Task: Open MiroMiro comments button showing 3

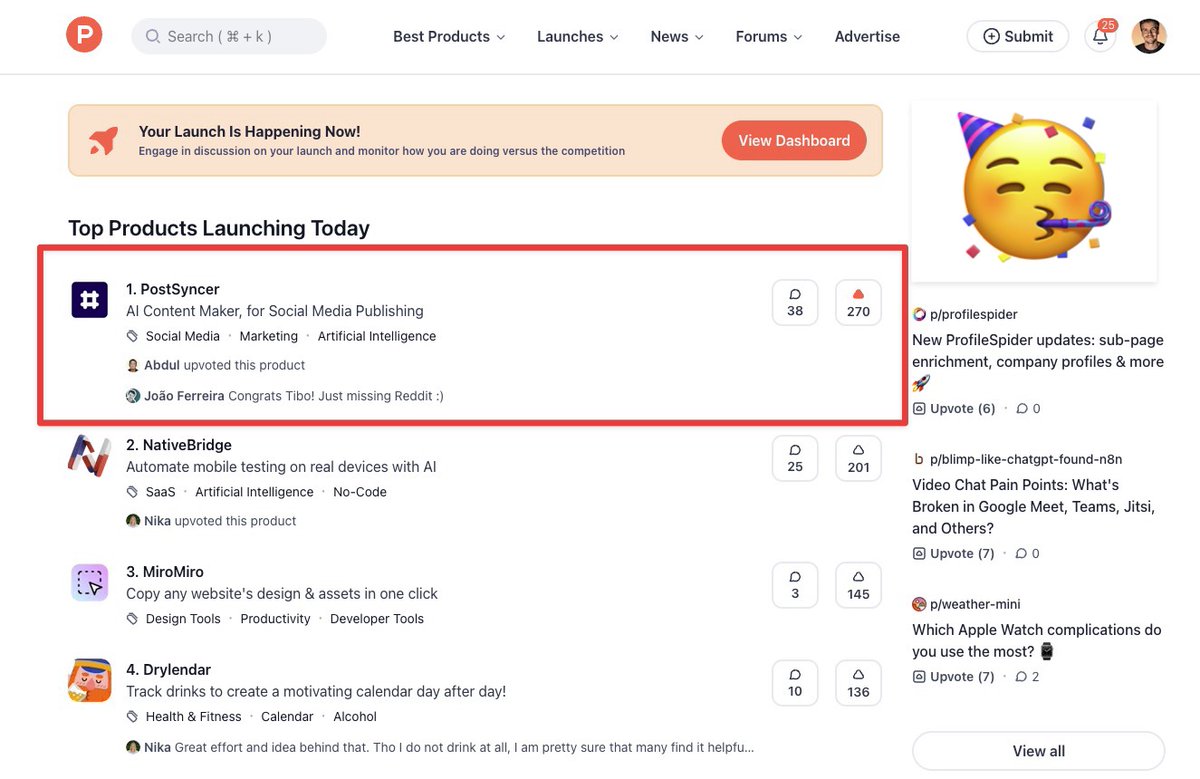Action: [x=795, y=585]
